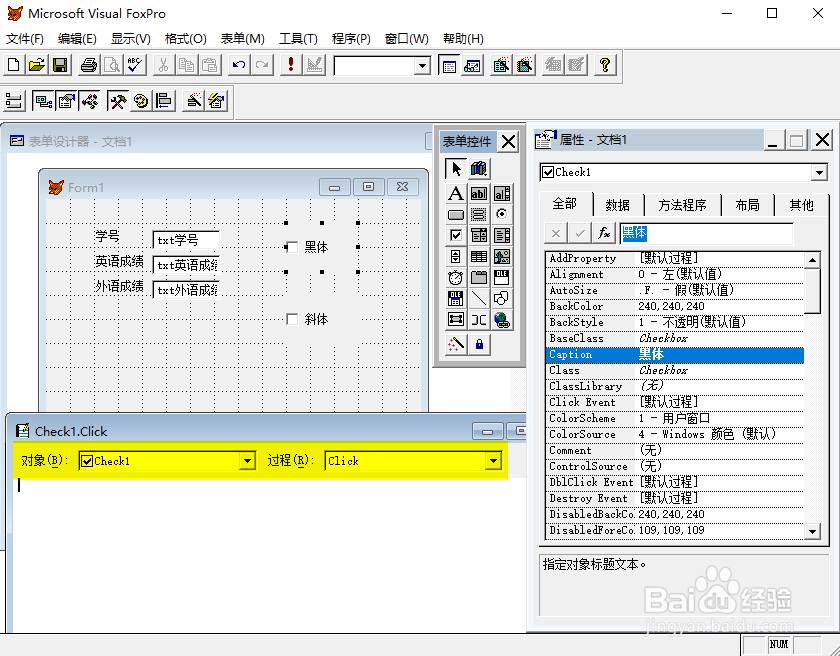The width and height of the screenshot is (840, 656).
Task: Switch to the 数据 tab
Action: pyautogui.click(x=618, y=205)
